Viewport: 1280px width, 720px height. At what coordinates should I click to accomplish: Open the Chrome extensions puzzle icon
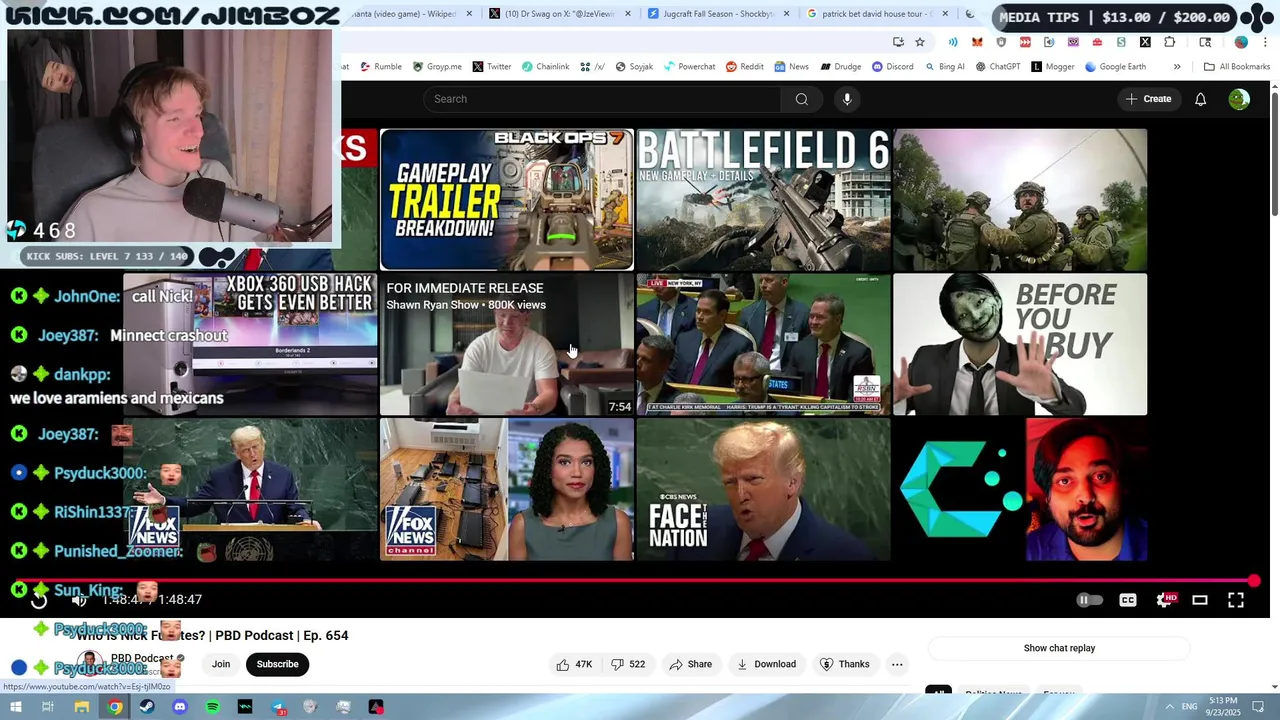(x=1169, y=42)
